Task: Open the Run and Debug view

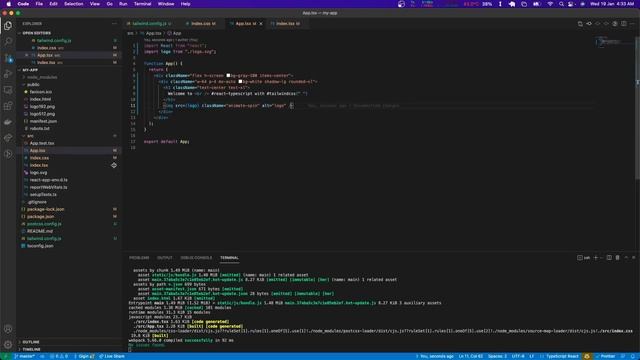Action: coord(8,74)
